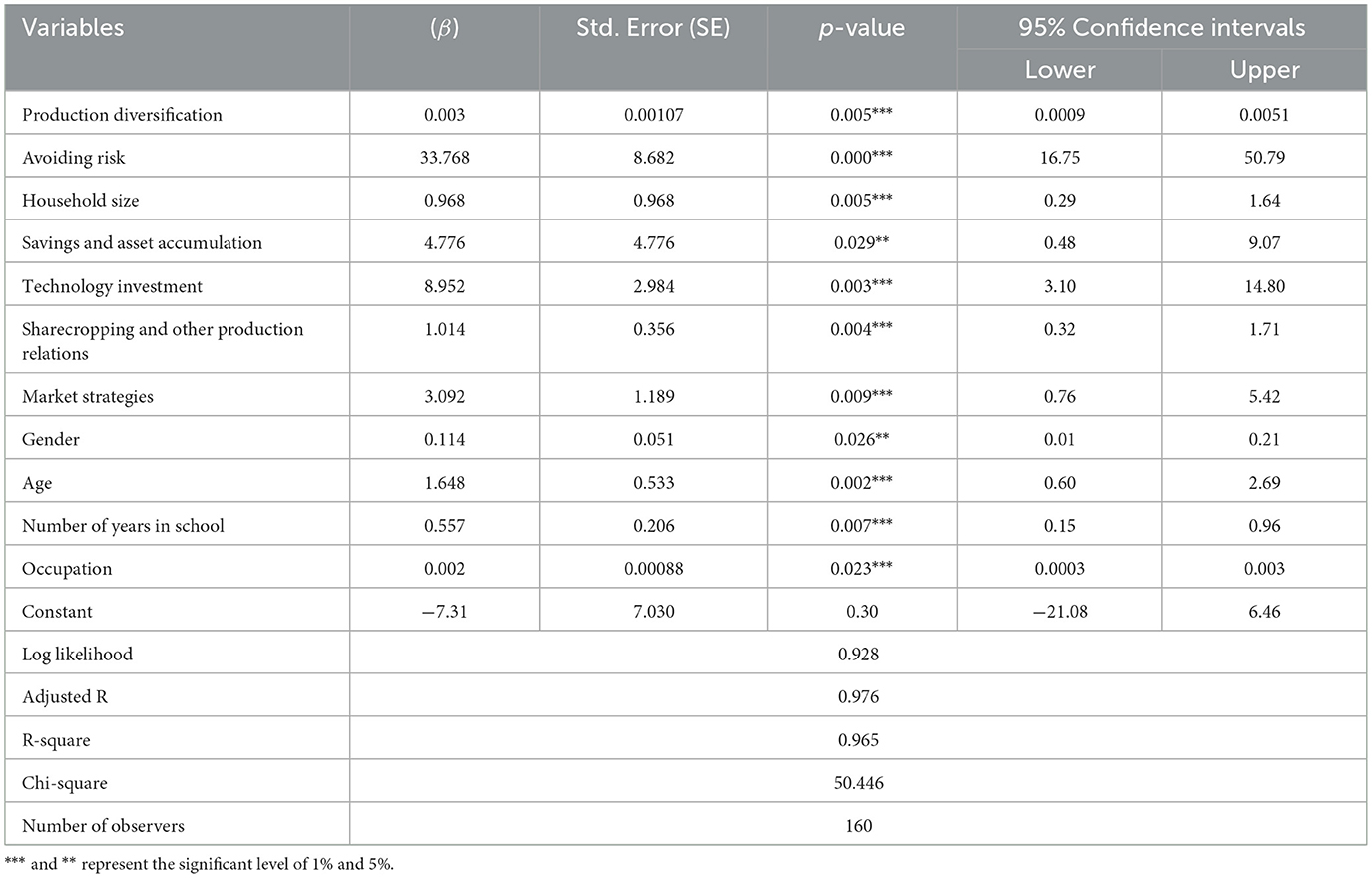Click the Lower sub-column header
This screenshot has width=1372, height=878.
coord(1059,70)
